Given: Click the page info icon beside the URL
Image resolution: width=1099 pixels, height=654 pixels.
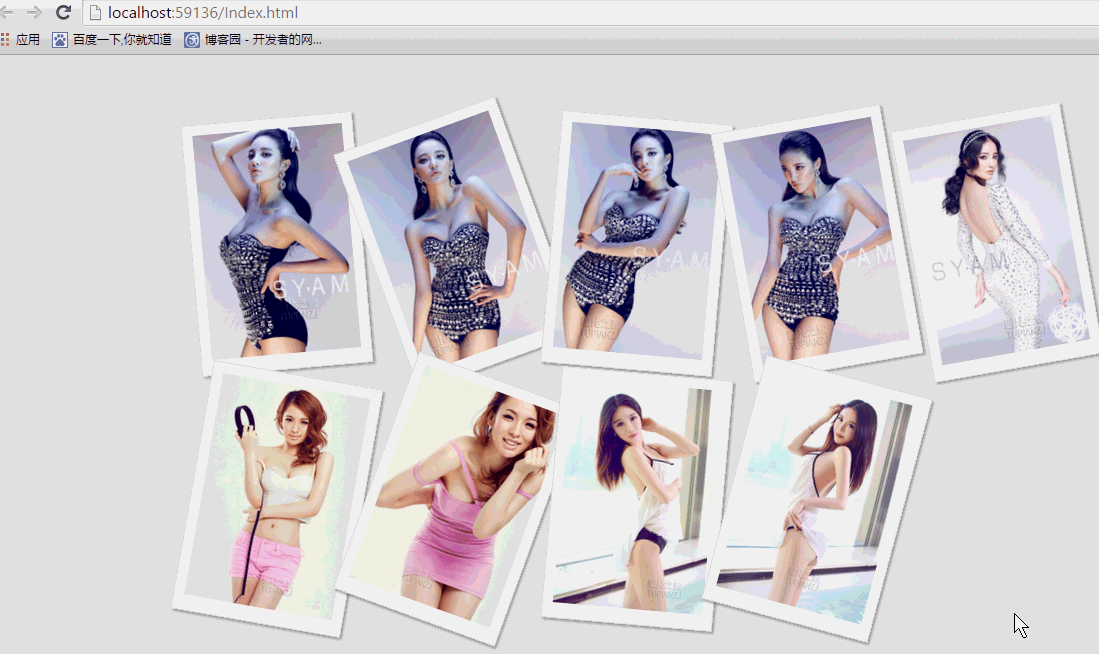Looking at the screenshot, I should tap(96, 13).
